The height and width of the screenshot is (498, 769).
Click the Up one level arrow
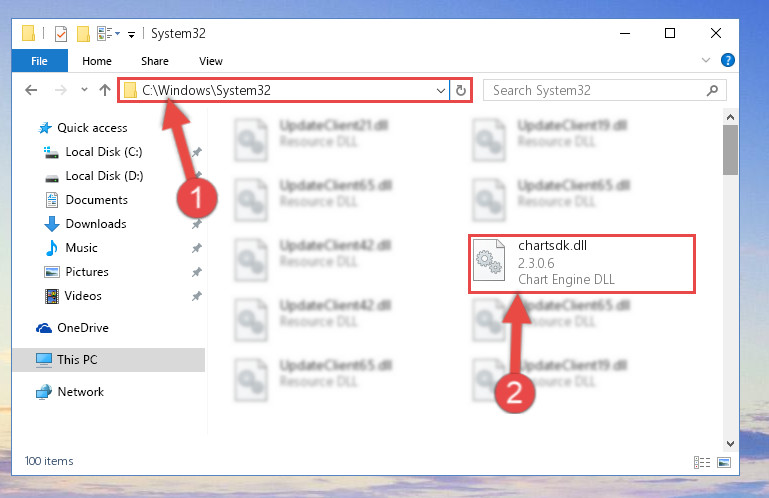(x=104, y=90)
